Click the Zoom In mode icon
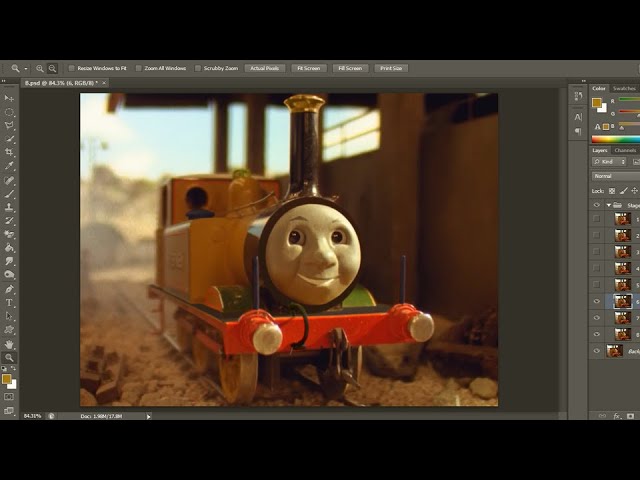The image size is (640, 480). point(40,69)
